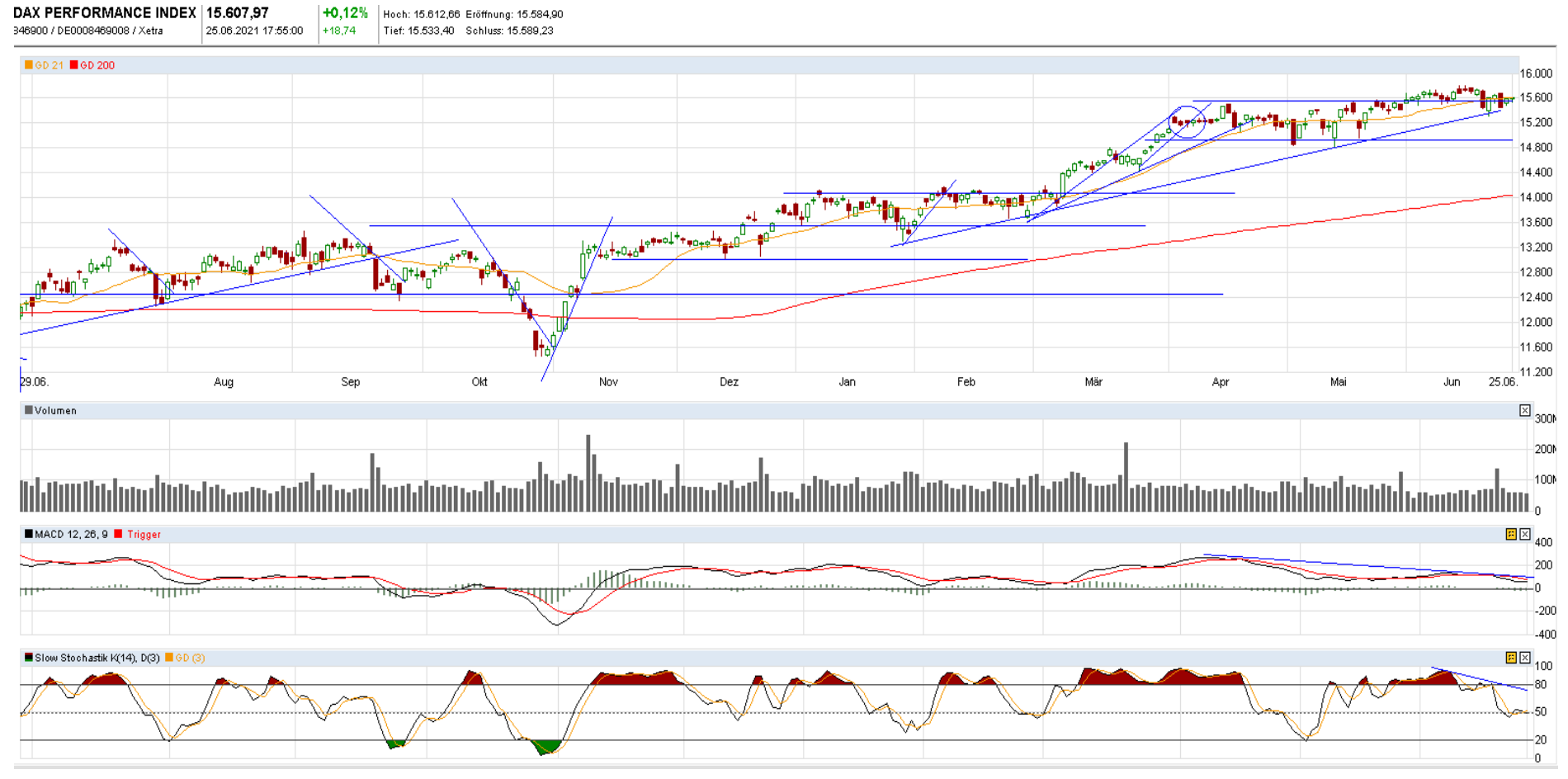This screenshot has width=1568, height=779.
Task: Click the Schluss: 15.589,23 value
Action: pyautogui.click(x=509, y=31)
